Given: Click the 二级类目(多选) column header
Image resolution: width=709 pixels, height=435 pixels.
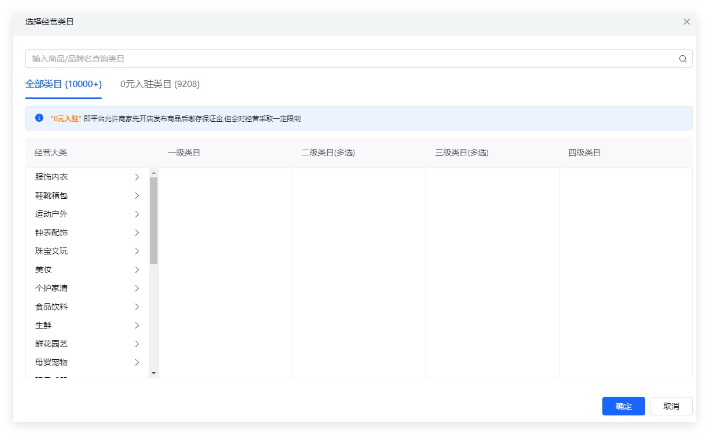Looking at the screenshot, I should coord(328,152).
